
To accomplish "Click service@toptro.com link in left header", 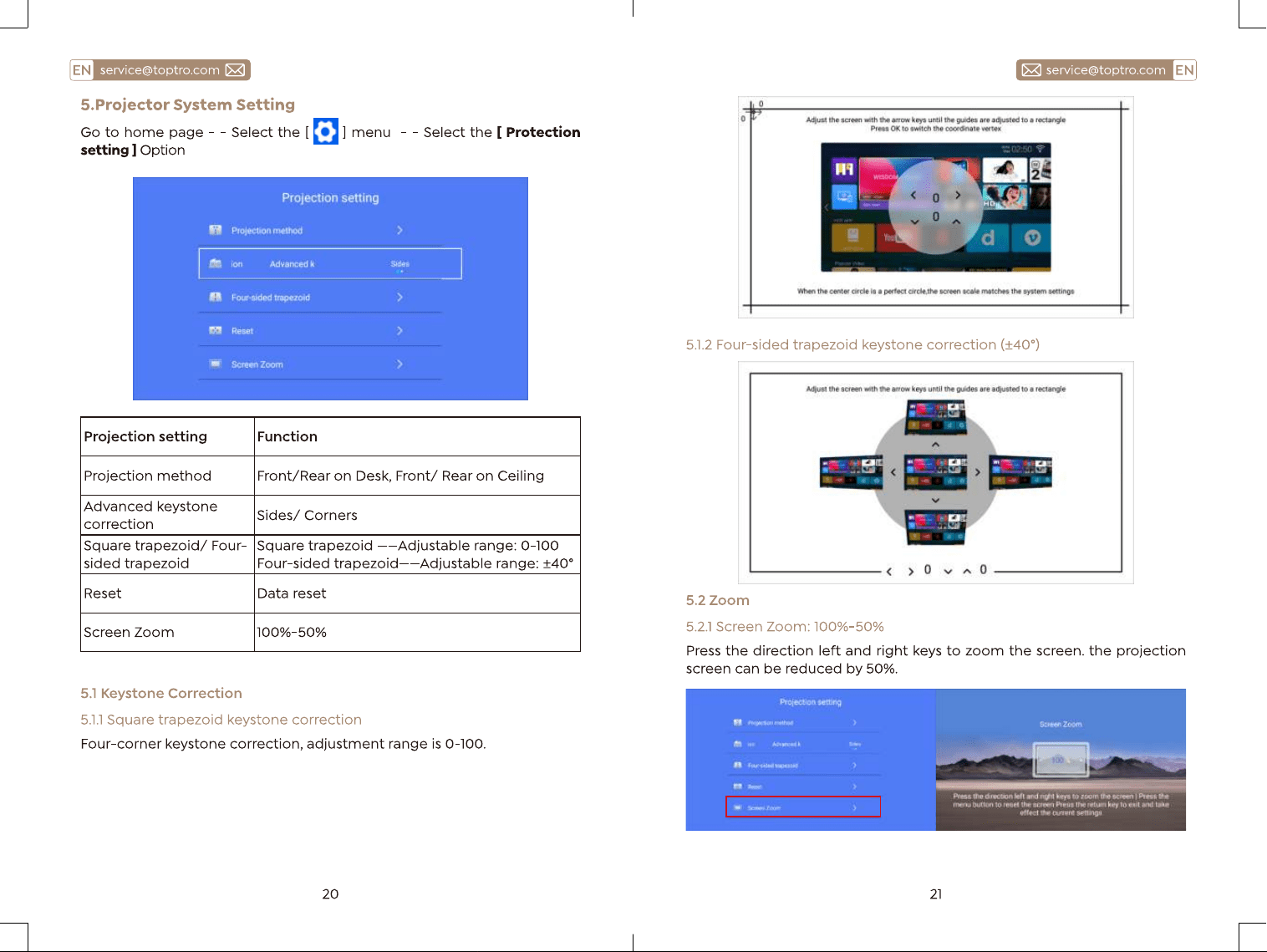I will 160,70.
